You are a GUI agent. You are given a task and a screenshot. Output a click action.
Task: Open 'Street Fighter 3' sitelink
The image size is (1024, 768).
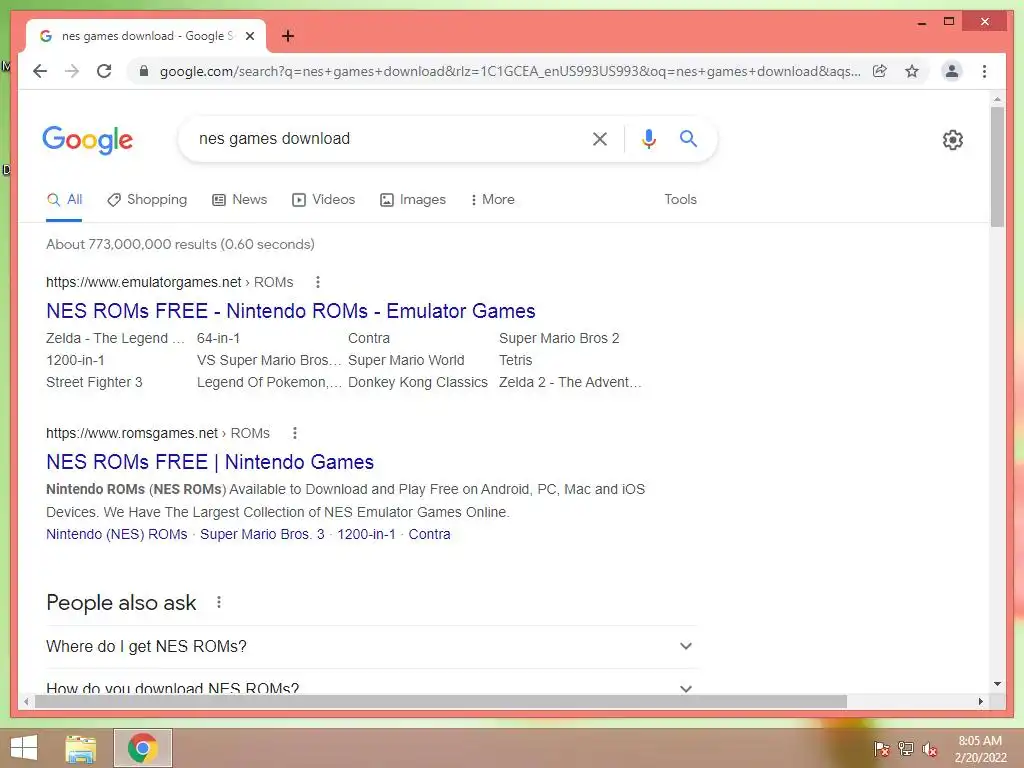[x=94, y=383]
